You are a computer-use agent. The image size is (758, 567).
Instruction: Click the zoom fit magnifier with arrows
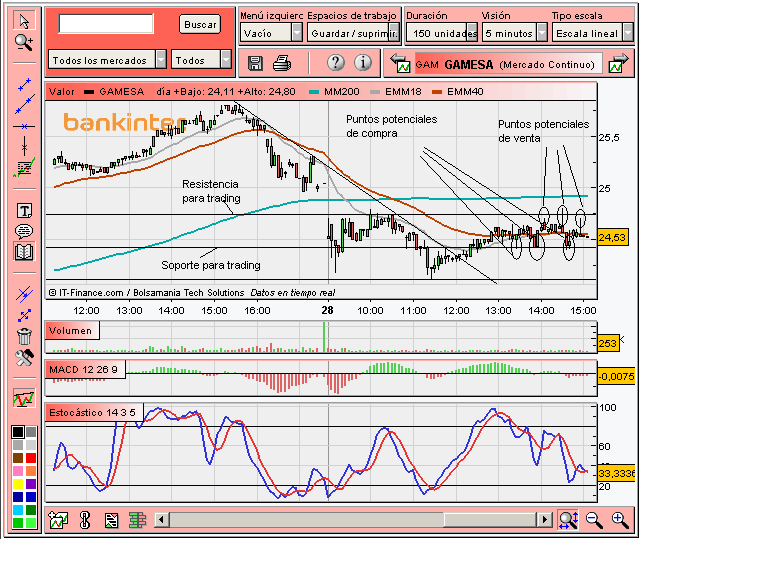point(568,520)
